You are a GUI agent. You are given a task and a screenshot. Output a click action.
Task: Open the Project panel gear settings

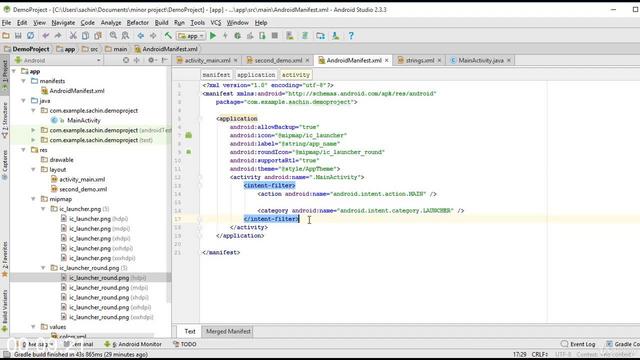[x=152, y=60]
